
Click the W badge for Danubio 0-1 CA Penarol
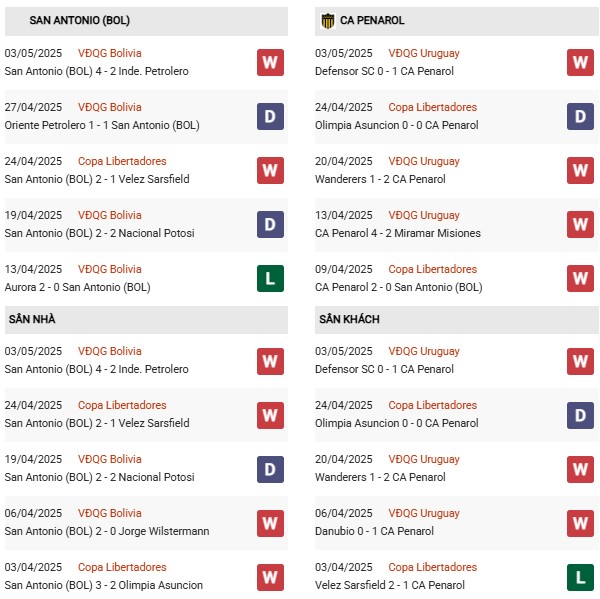click(x=580, y=523)
